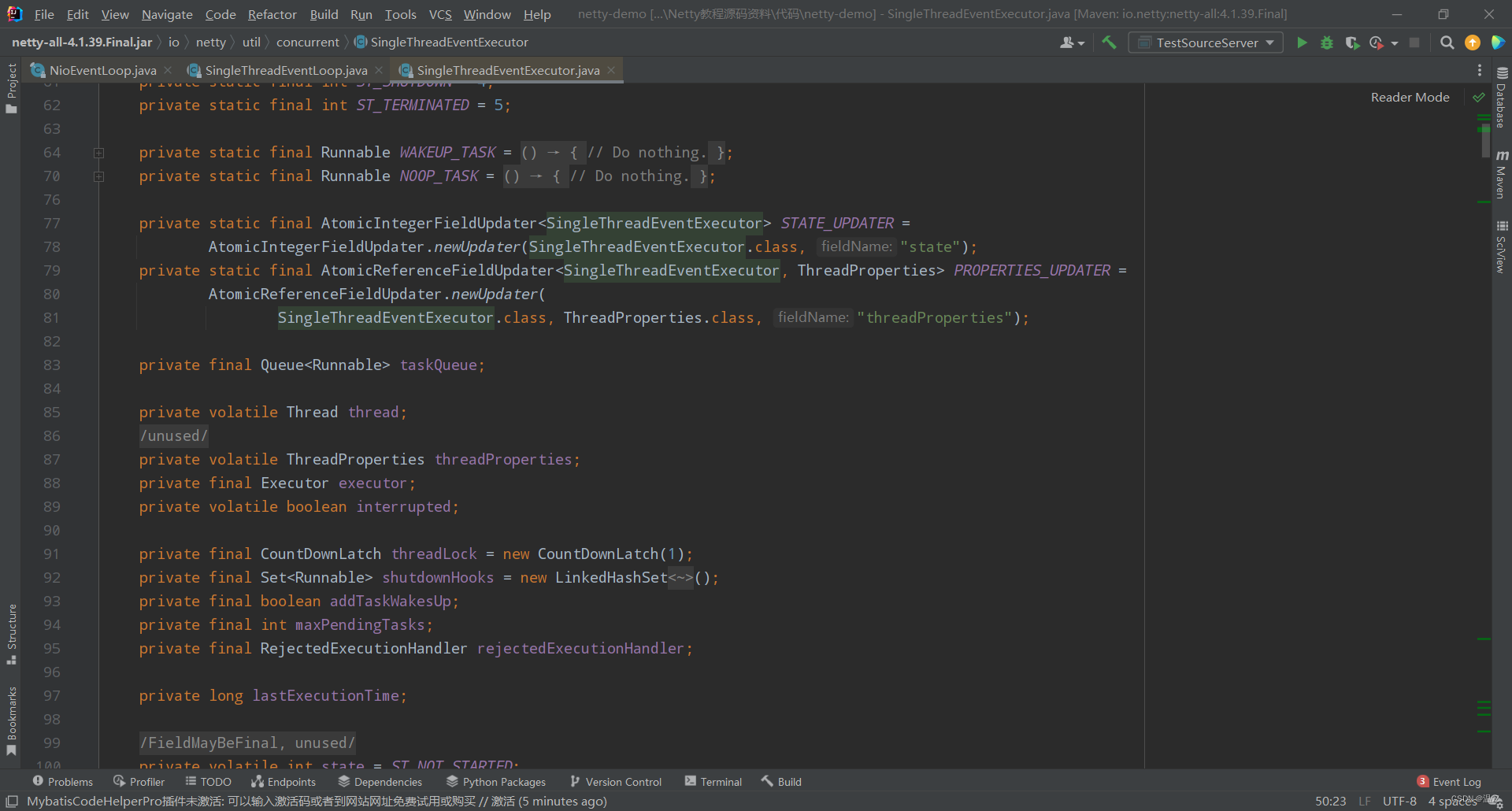Viewport: 1512px width, 811px height.
Task: Expand the folded LinkedHashSet diamond operator
Action: (681, 578)
